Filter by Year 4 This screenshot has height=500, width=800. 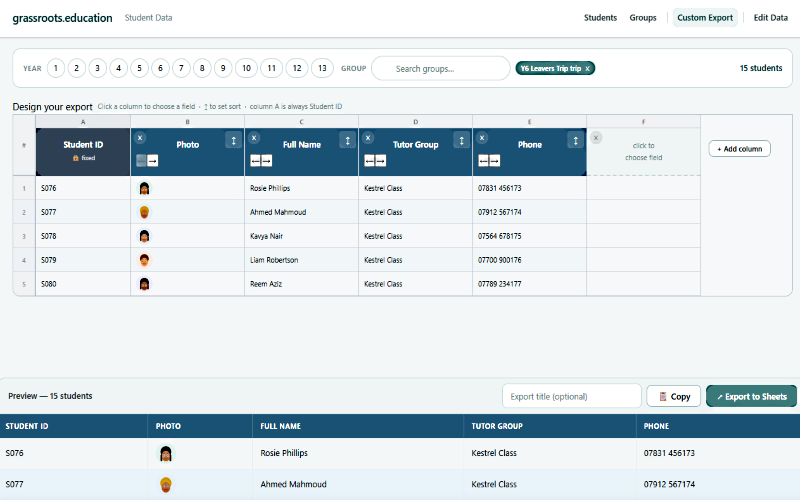[x=118, y=68]
